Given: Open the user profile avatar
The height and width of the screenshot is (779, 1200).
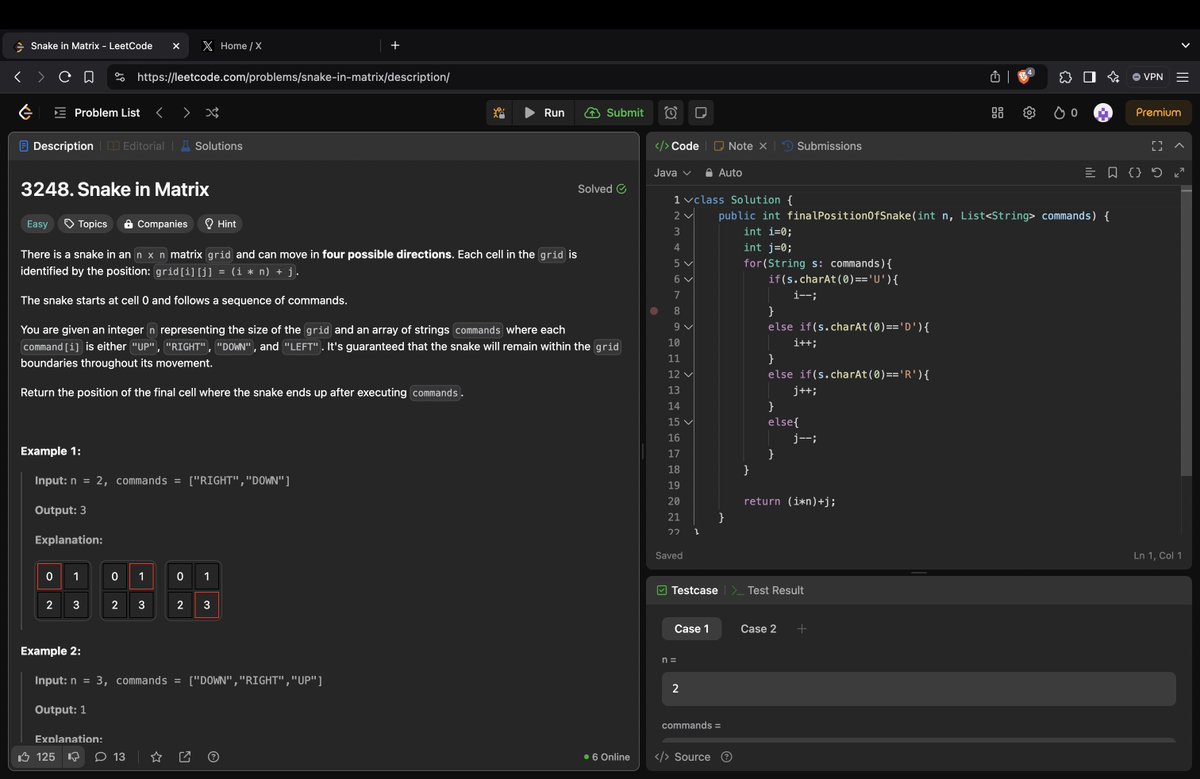Looking at the screenshot, I should click(x=1103, y=113).
